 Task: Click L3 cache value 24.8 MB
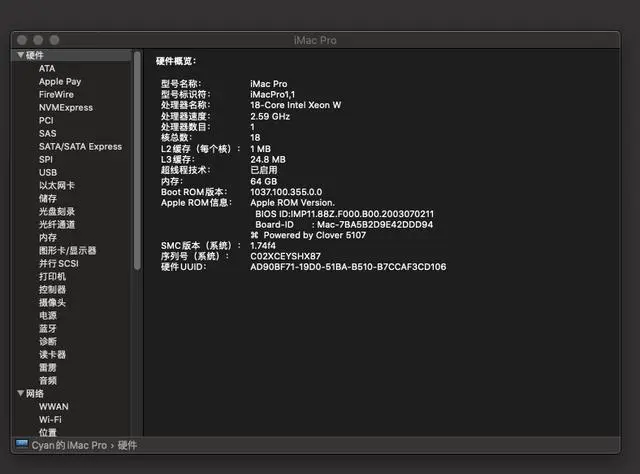coord(268,160)
